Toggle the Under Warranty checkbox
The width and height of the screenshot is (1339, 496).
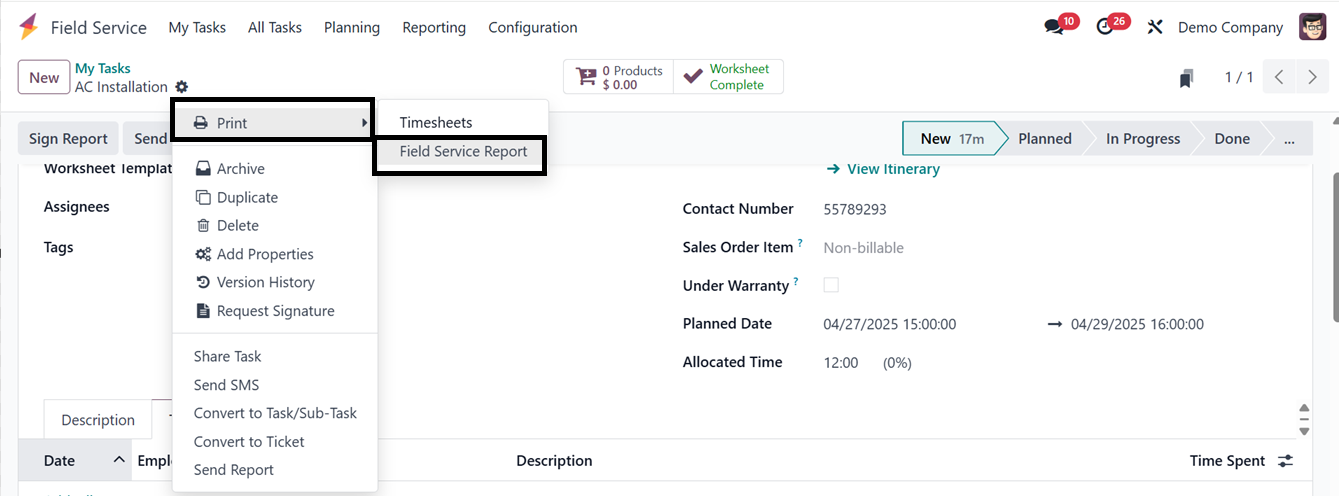tap(831, 285)
